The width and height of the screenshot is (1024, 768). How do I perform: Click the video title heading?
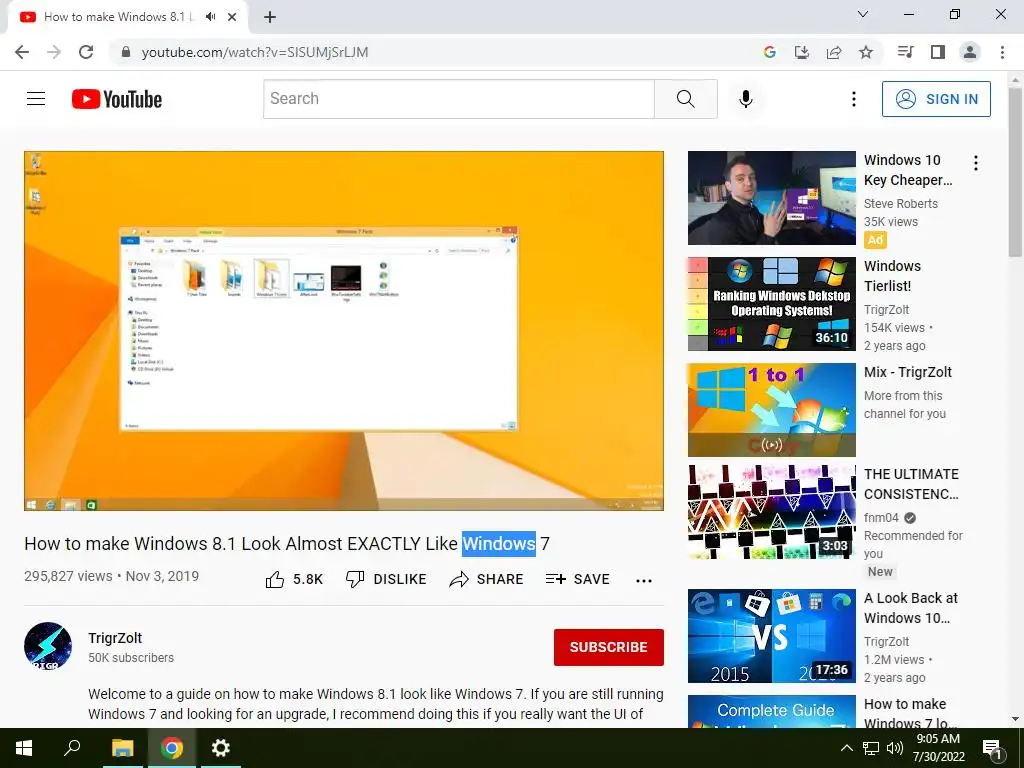[287, 543]
